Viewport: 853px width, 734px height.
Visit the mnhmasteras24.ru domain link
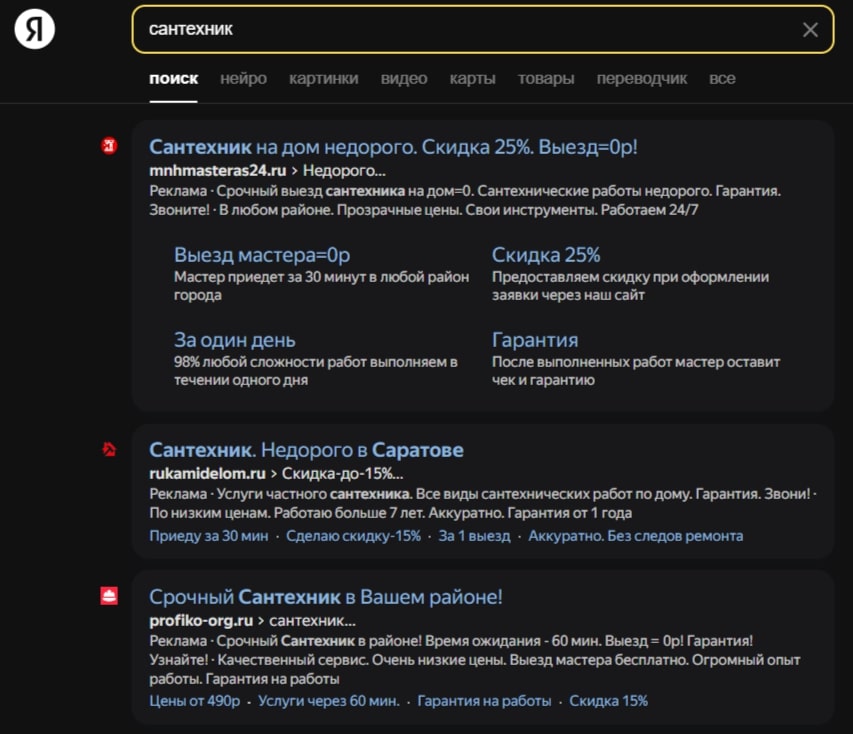218,170
